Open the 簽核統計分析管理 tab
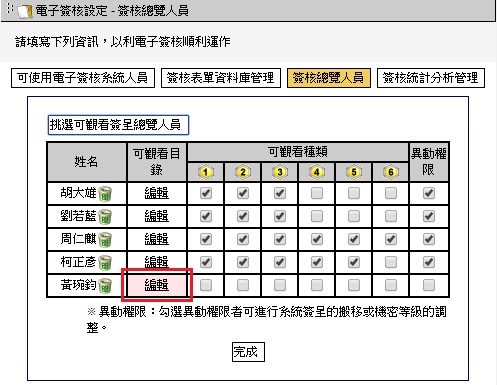Viewport: 497px width, 385px height. 431,78
